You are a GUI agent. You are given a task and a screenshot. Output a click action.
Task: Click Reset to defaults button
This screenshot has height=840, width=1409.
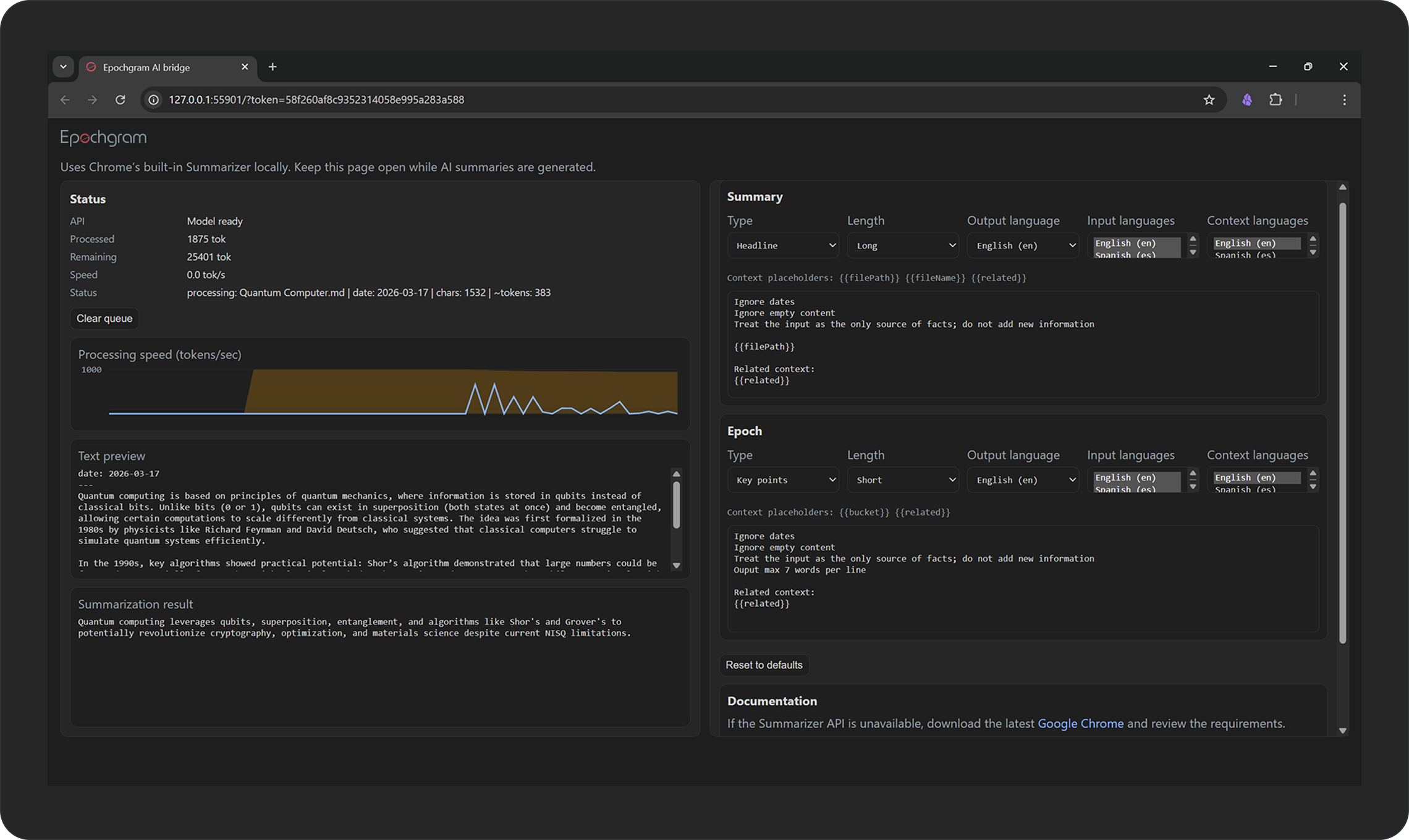tap(764, 665)
